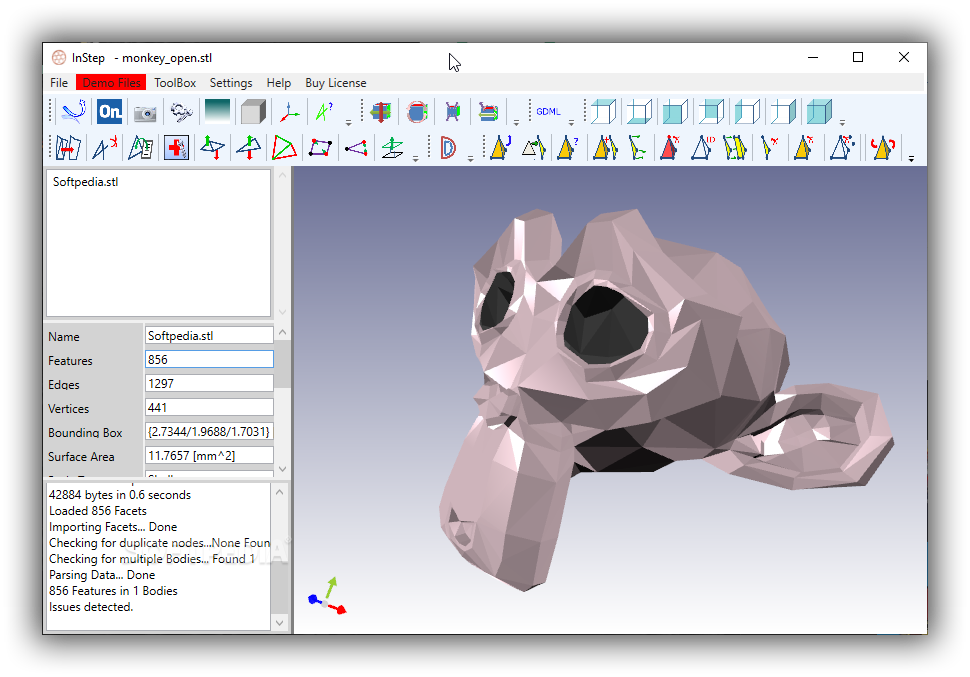Click the green plane with arrow icon

[x=392, y=148]
